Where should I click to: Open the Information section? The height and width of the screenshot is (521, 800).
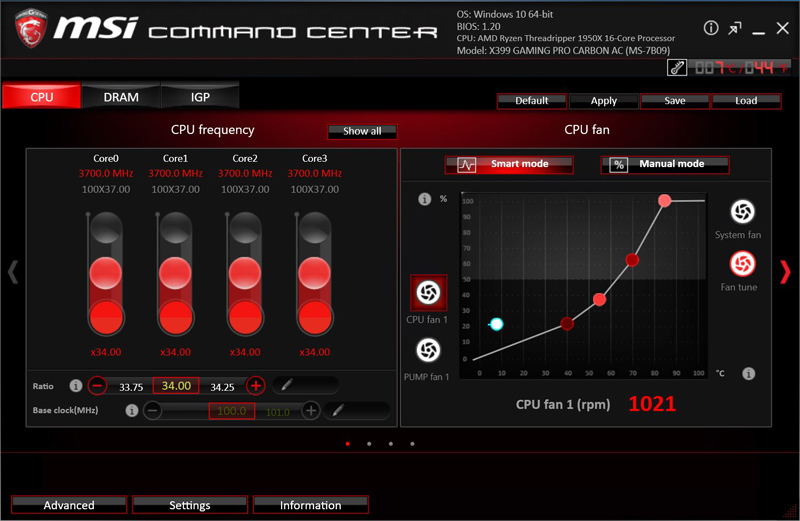coord(310,505)
